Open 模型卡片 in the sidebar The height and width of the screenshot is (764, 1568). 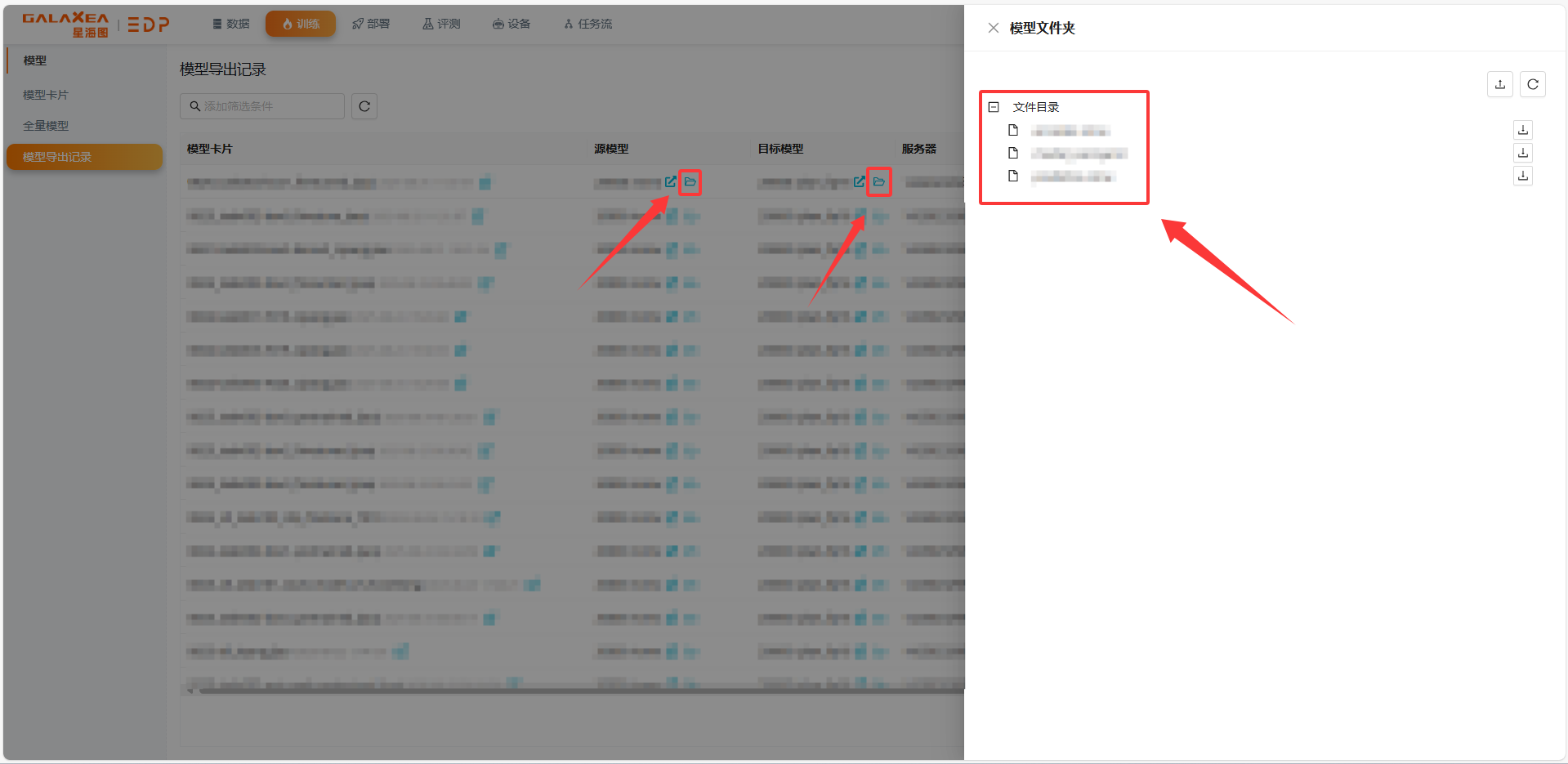click(x=46, y=95)
